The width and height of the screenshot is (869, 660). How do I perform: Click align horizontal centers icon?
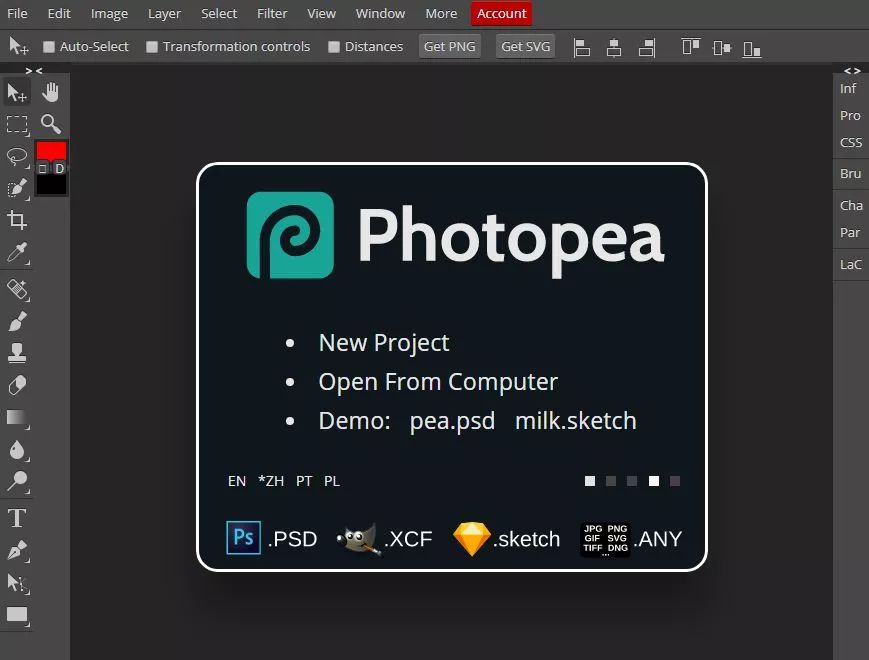coord(614,48)
